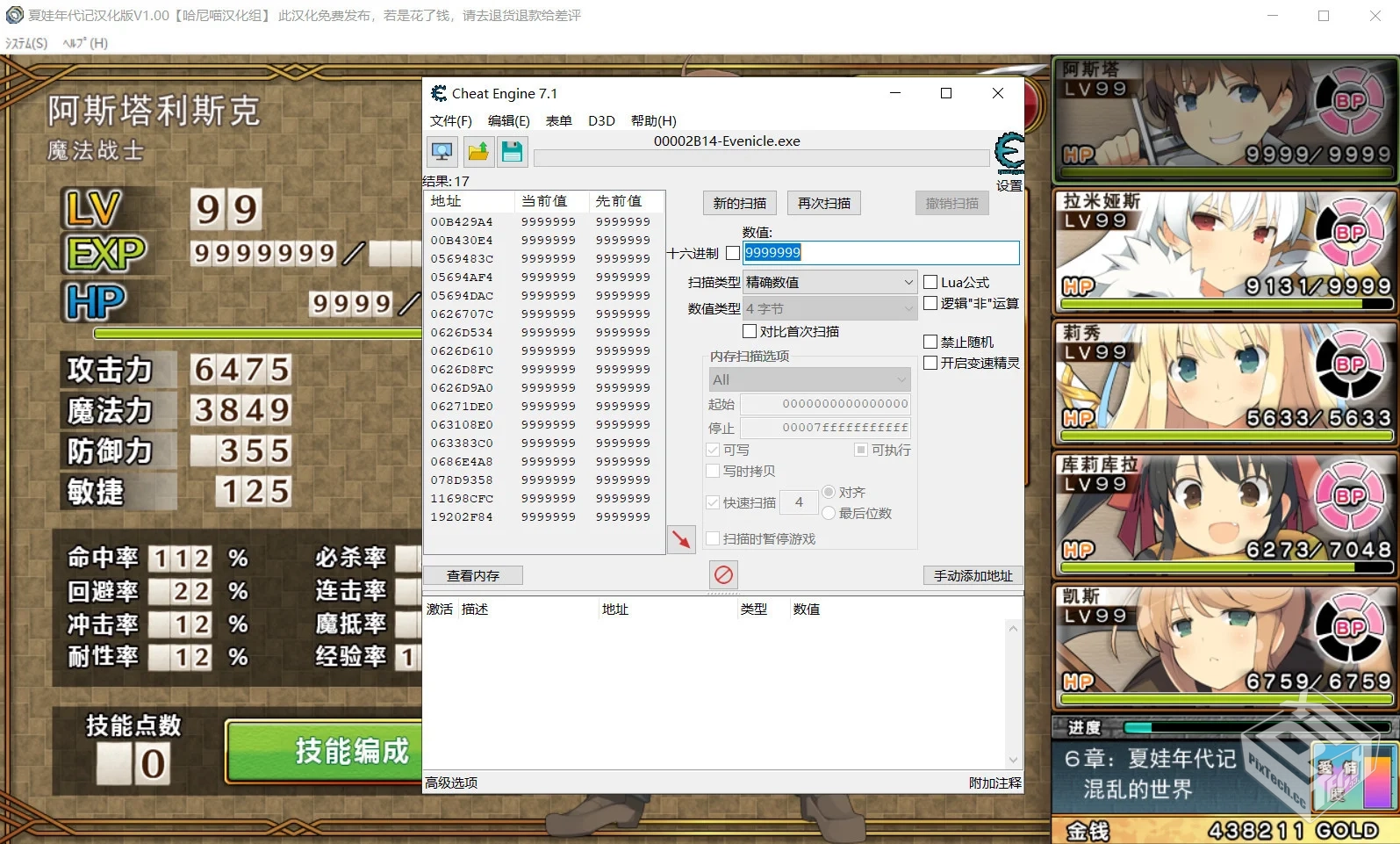Toggle the 可执行 checkbox
The width and height of the screenshot is (1400, 844).
(x=861, y=450)
